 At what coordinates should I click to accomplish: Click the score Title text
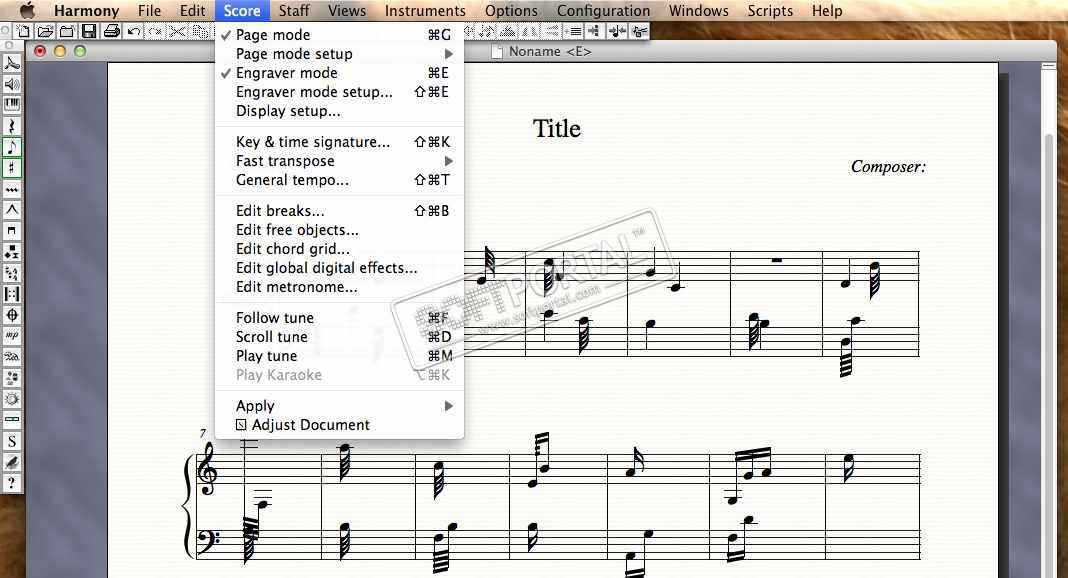tap(556, 129)
